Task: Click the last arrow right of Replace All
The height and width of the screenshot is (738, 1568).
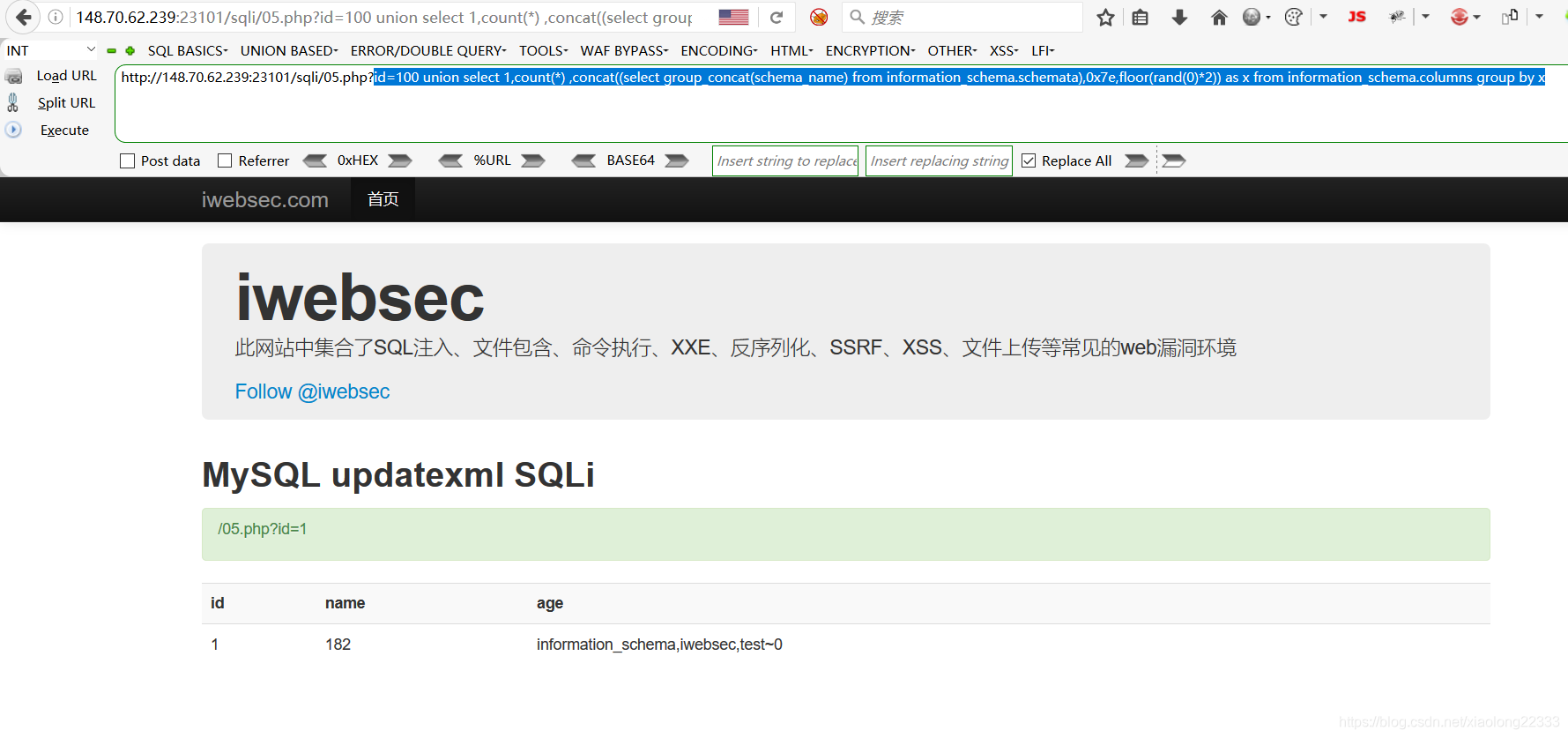Action: 1174,160
